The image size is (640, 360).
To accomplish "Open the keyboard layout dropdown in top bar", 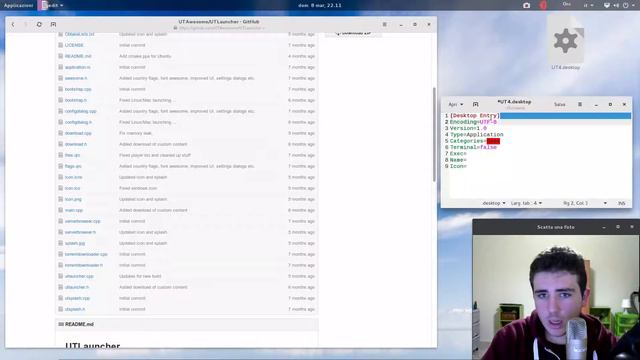I will tap(588, 5).
